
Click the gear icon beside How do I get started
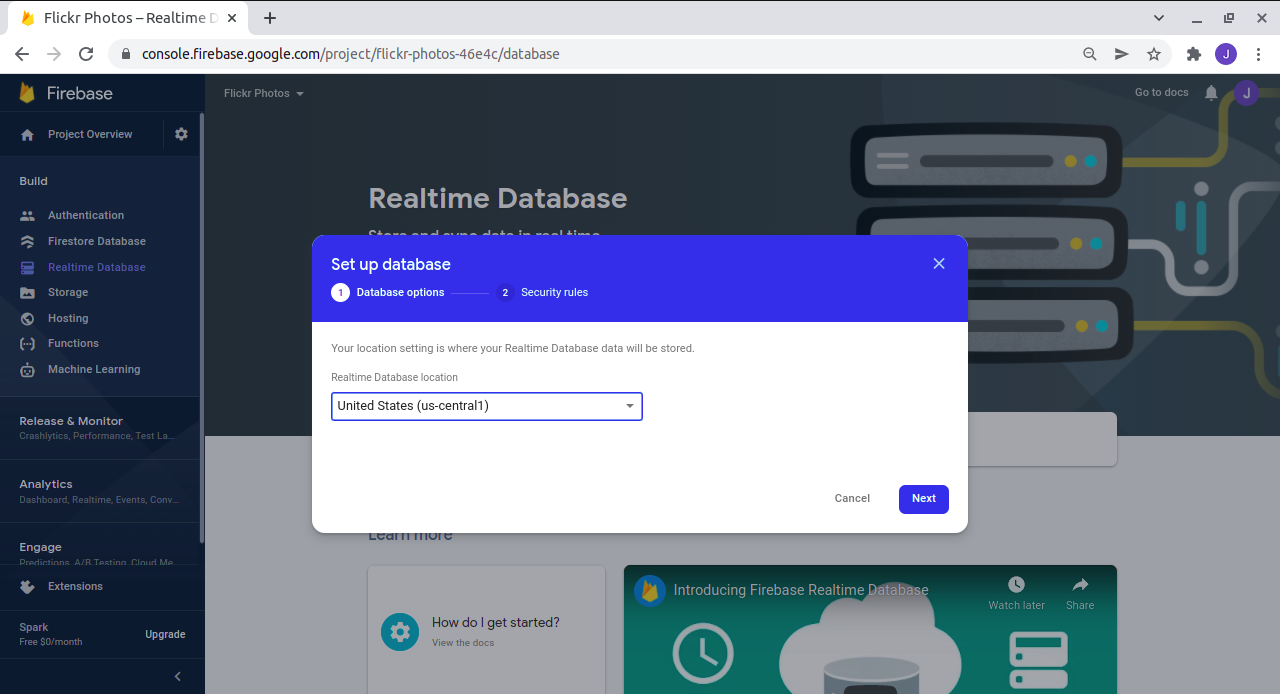coord(400,632)
